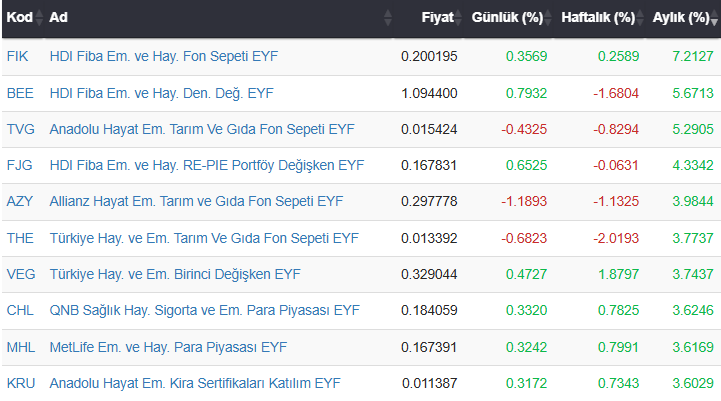This screenshot has height=401, width=721.
Task: Click the Fiyat column header label
Action: point(437,17)
